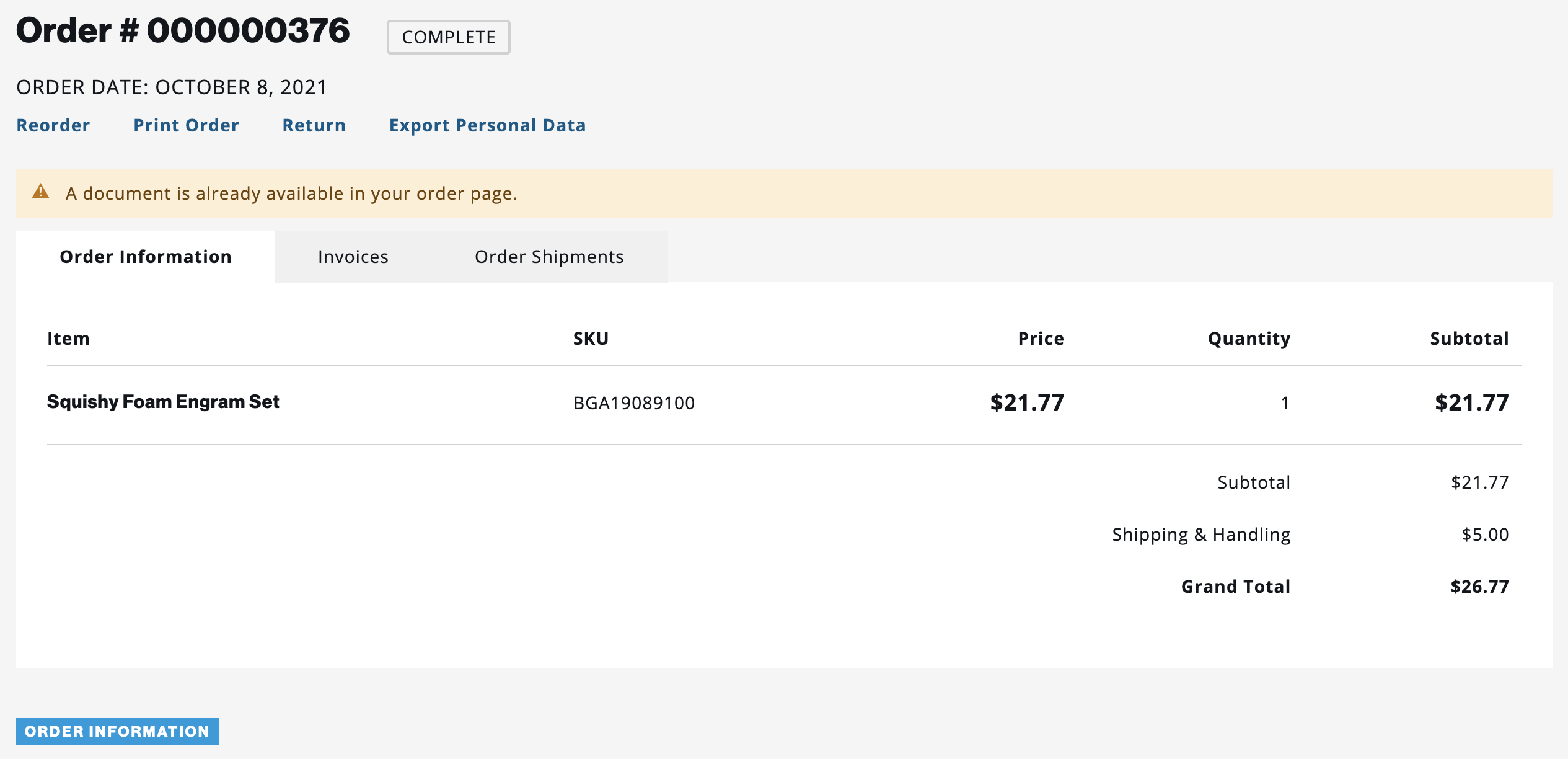Open the Print Order link
The image size is (1568, 759).
(x=186, y=125)
